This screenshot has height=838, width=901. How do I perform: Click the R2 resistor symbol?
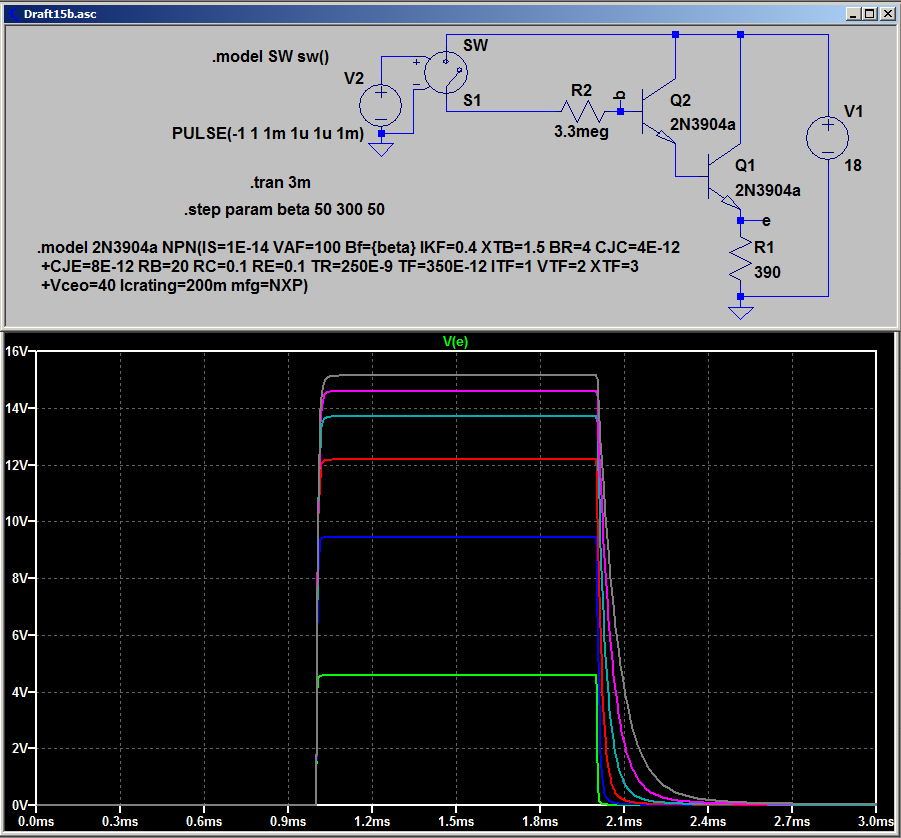(x=582, y=111)
